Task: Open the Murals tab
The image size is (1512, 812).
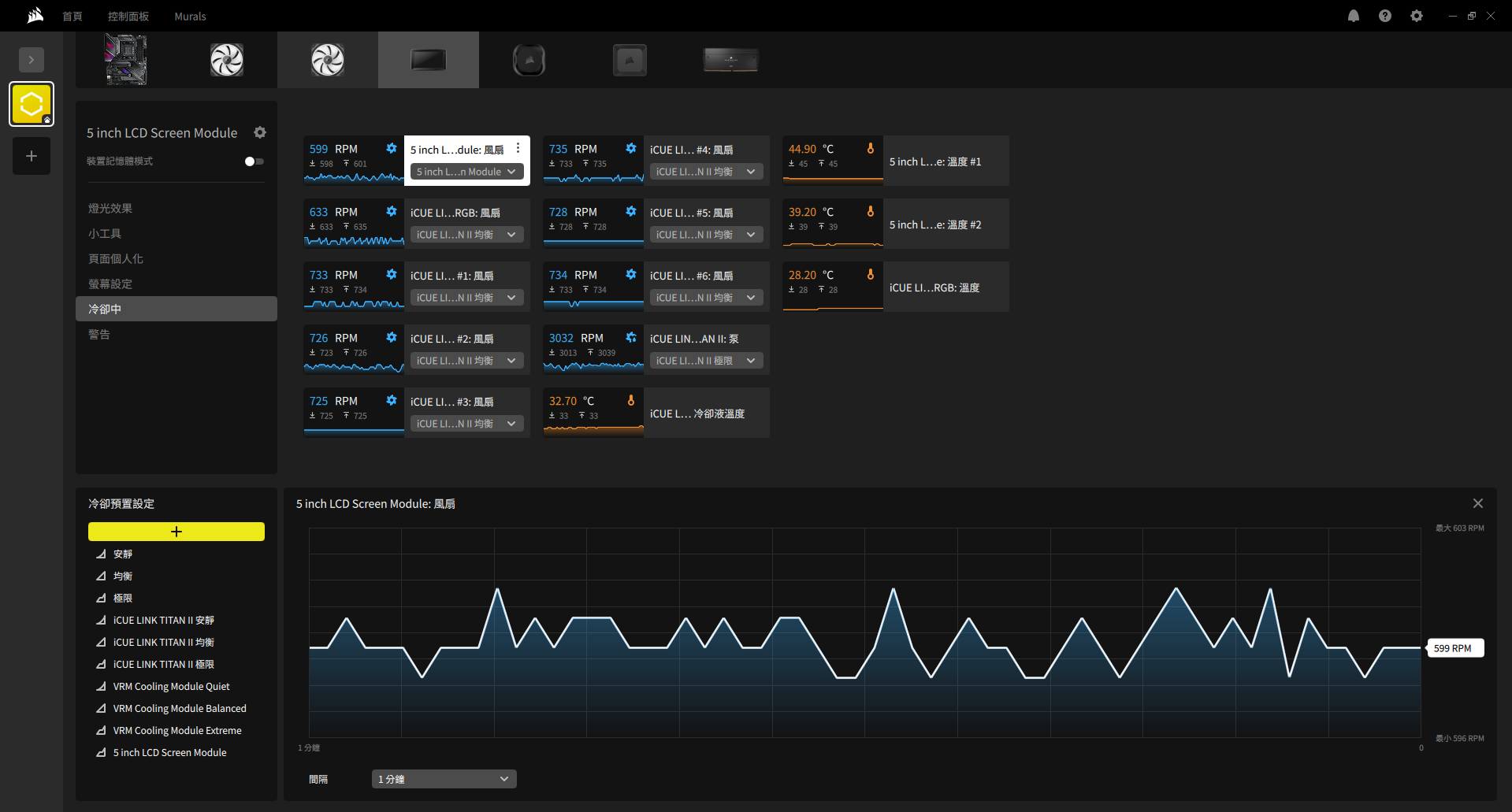Action: click(190, 16)
